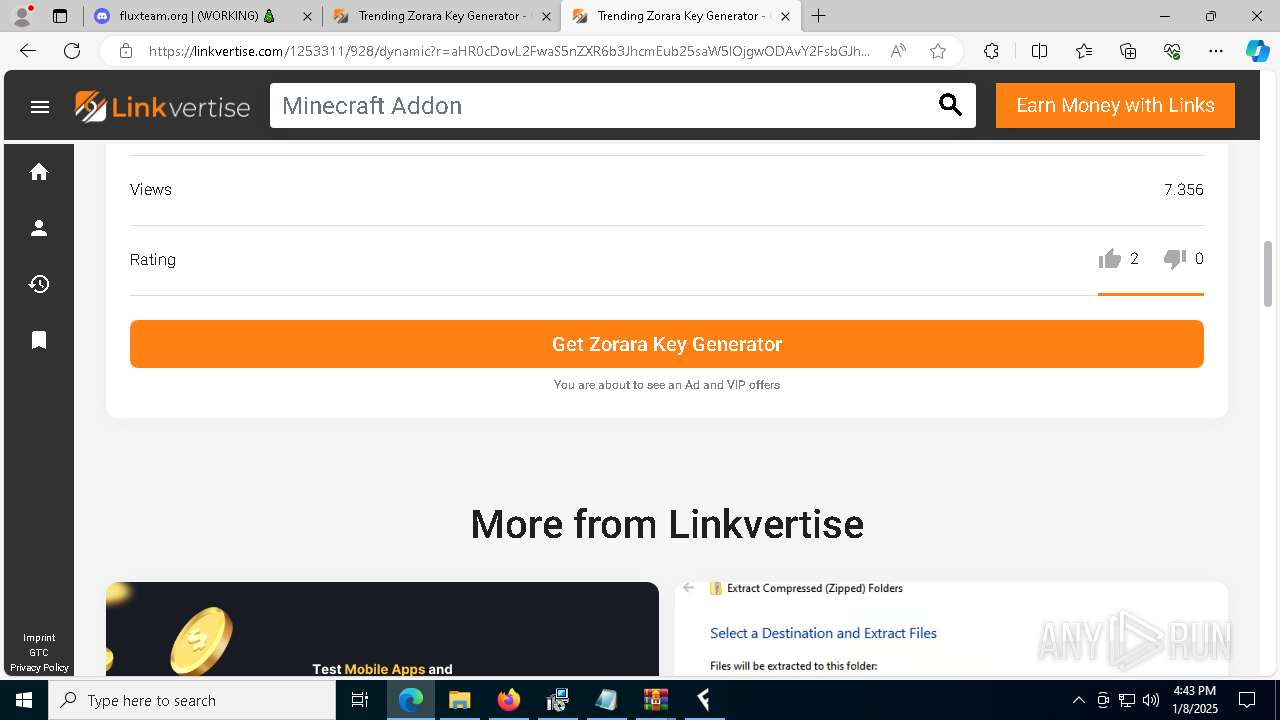Click the More from Linkvertise heading
The image size is (1280, 720).
[x=667, y=524]
